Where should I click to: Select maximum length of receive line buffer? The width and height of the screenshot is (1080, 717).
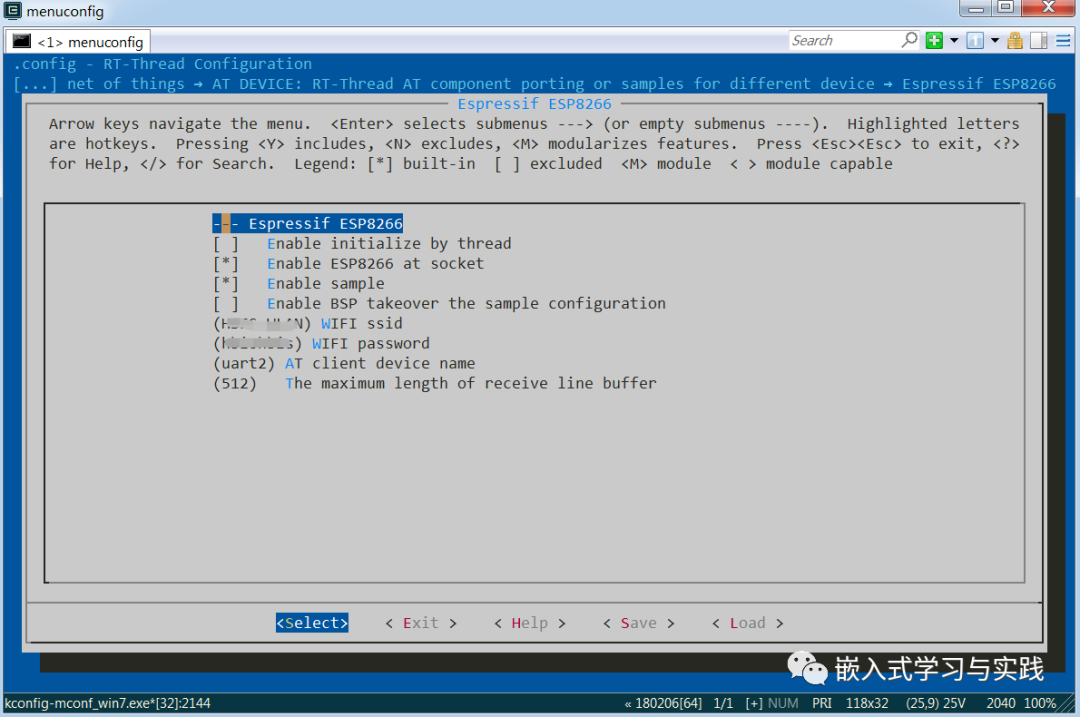coord(435,384)
